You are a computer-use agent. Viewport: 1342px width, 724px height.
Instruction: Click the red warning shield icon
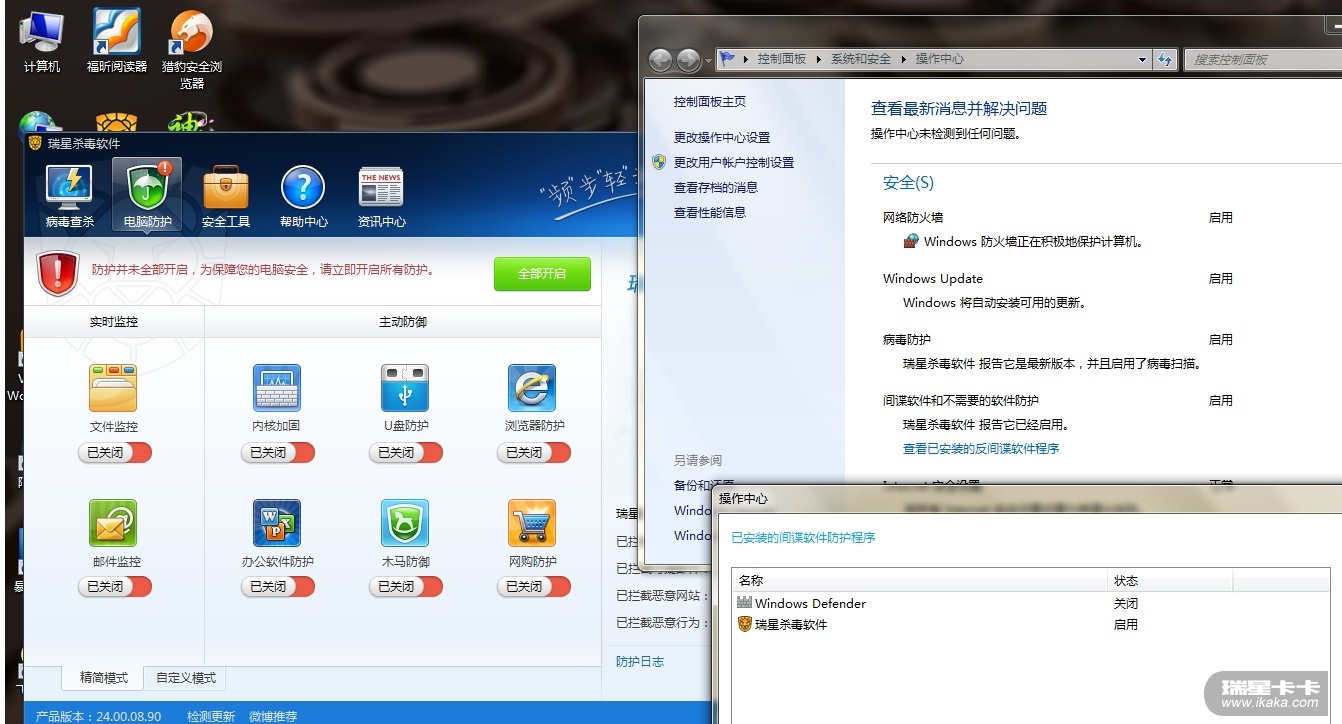tap(58, 273)
